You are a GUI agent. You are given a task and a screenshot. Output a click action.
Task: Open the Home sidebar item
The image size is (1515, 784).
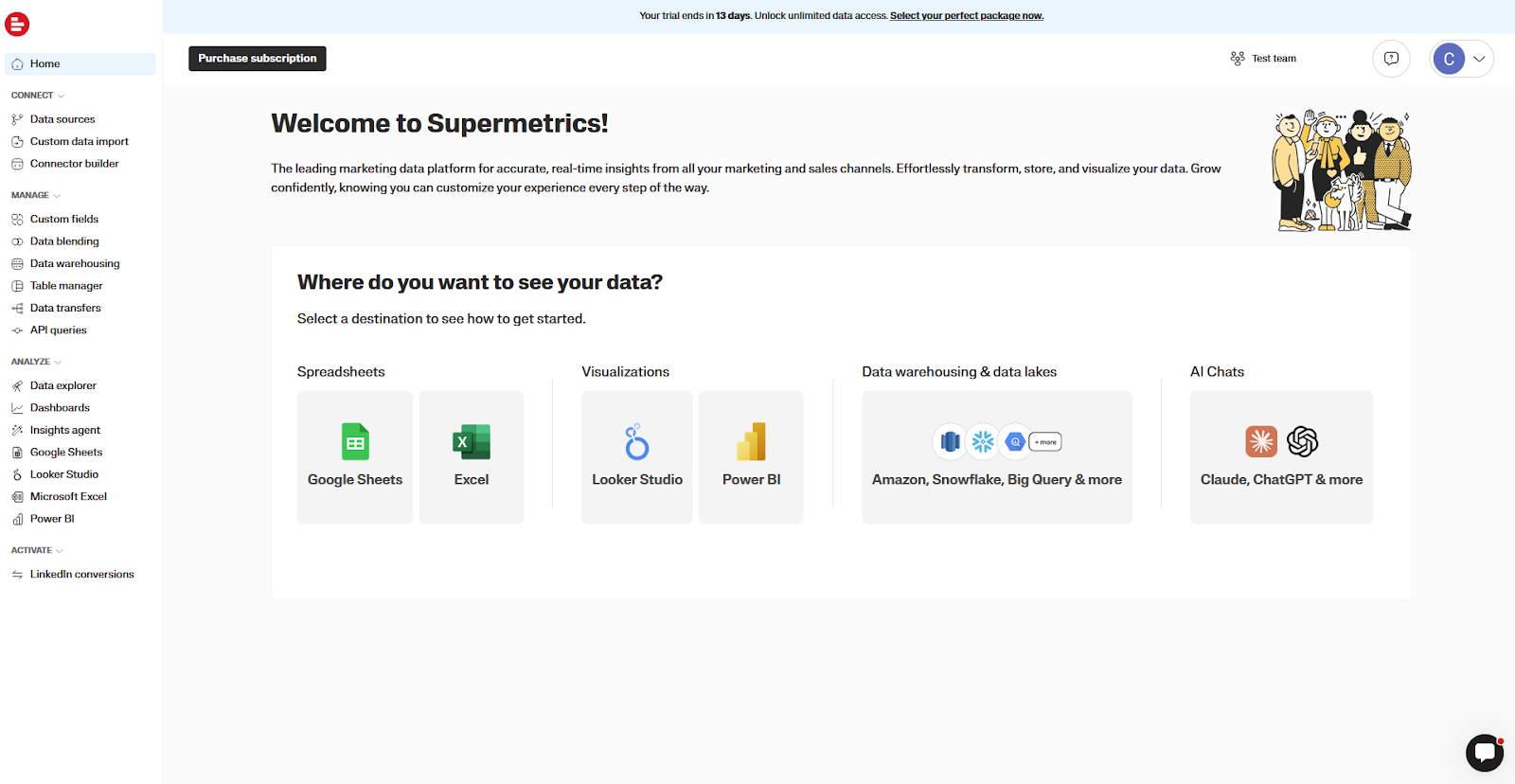click(x=80, y=63)
